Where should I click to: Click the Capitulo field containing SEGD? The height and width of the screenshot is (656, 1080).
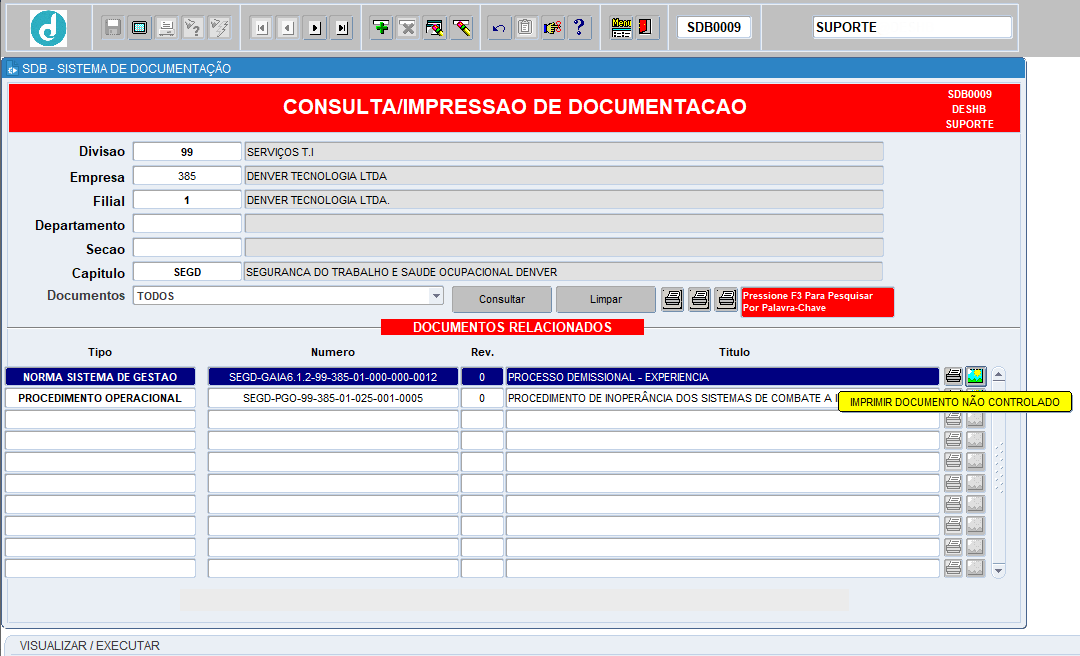(187, 272)
